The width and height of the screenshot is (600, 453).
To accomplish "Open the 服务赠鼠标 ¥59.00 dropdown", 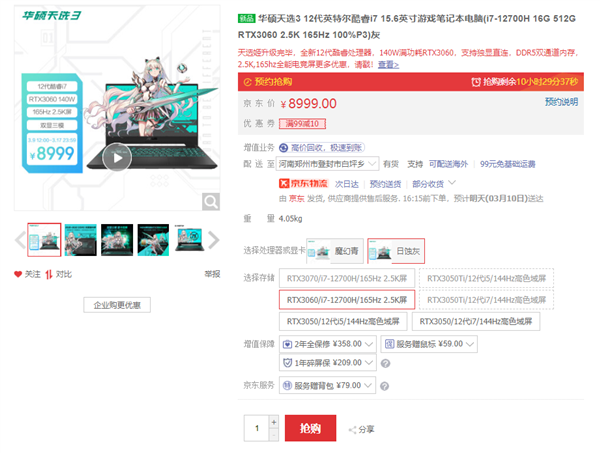I will click(429, 344).
